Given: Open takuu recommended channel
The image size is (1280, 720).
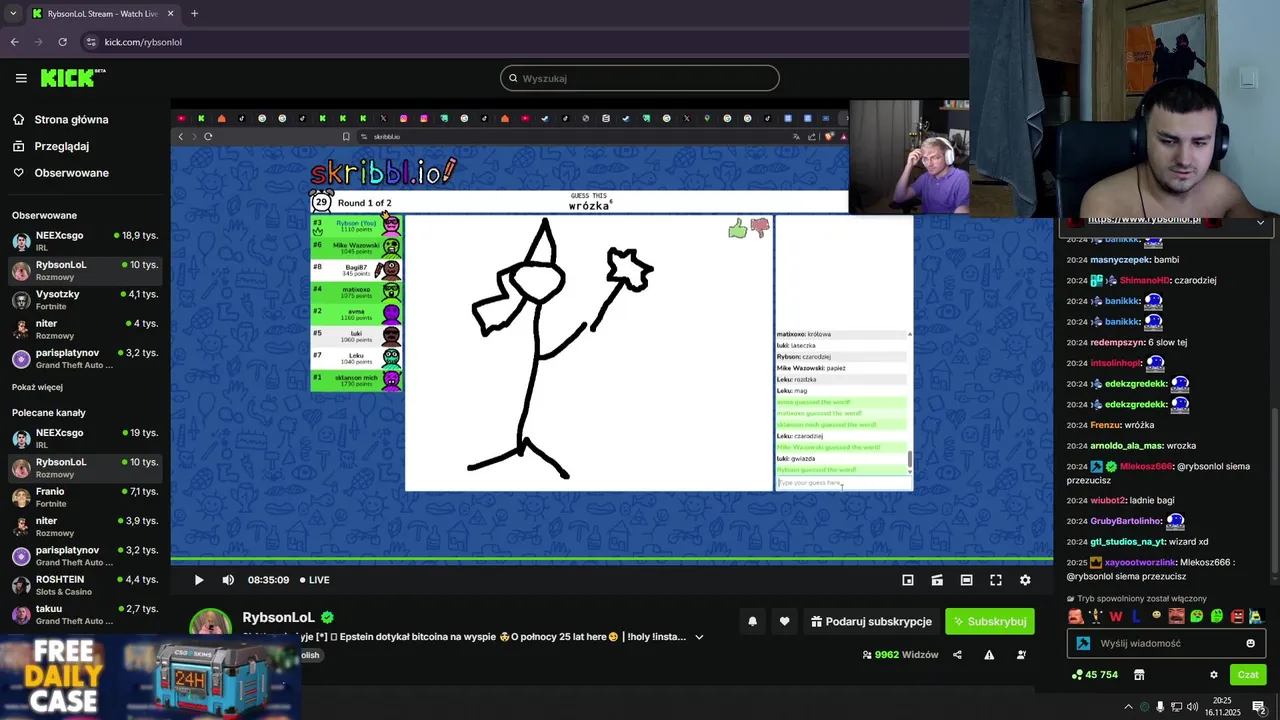Looking at the screenshot, I should [85, 614].
